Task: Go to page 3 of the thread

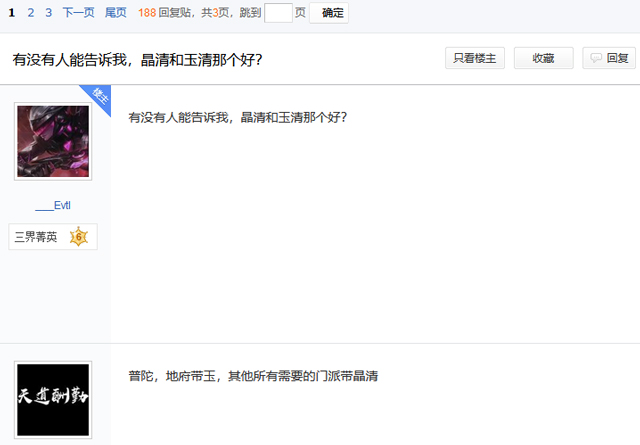Action: (49, 13)
